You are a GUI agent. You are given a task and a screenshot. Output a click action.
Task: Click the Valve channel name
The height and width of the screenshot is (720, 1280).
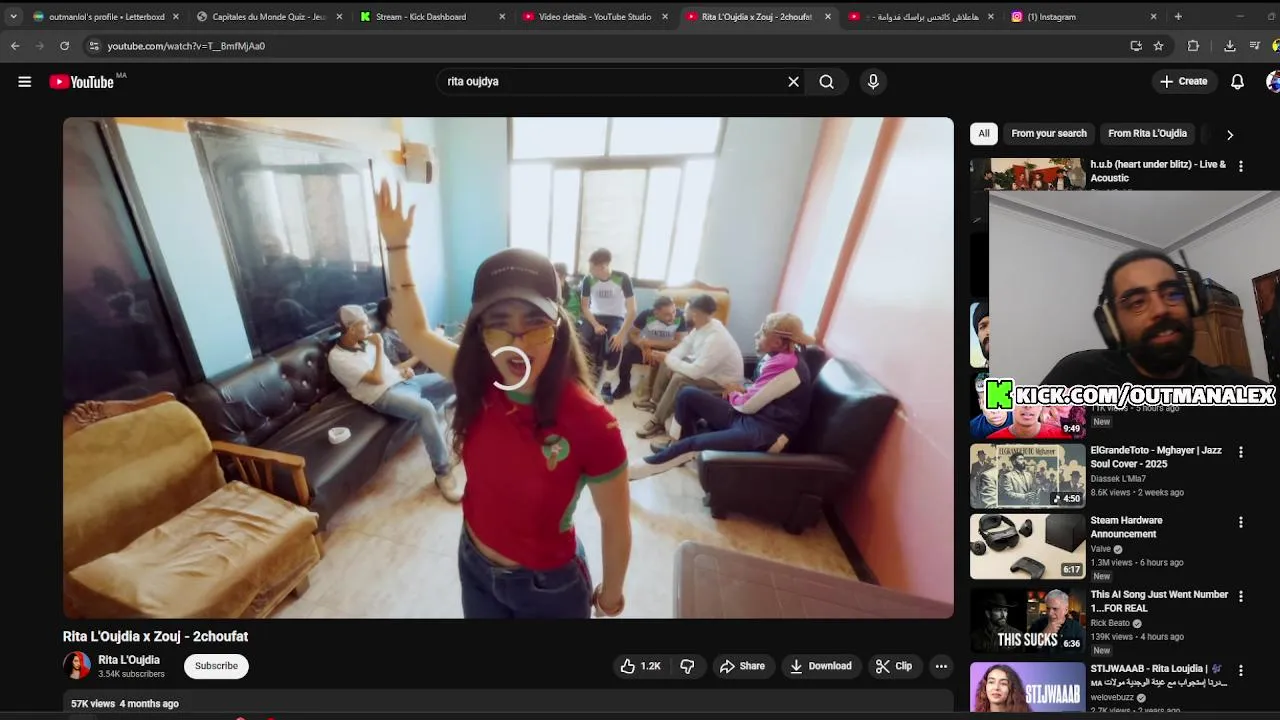click(x=1101, y=549)
